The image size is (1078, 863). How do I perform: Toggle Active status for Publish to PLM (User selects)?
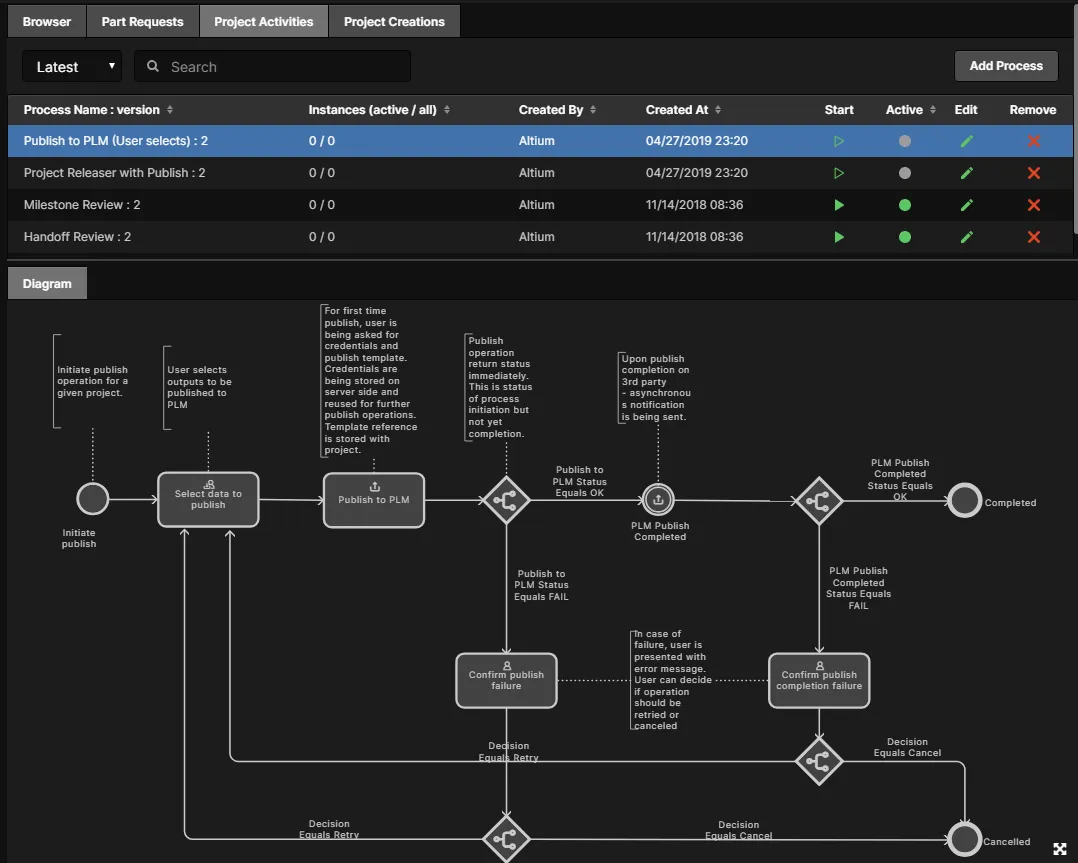(x=905, y=141)
